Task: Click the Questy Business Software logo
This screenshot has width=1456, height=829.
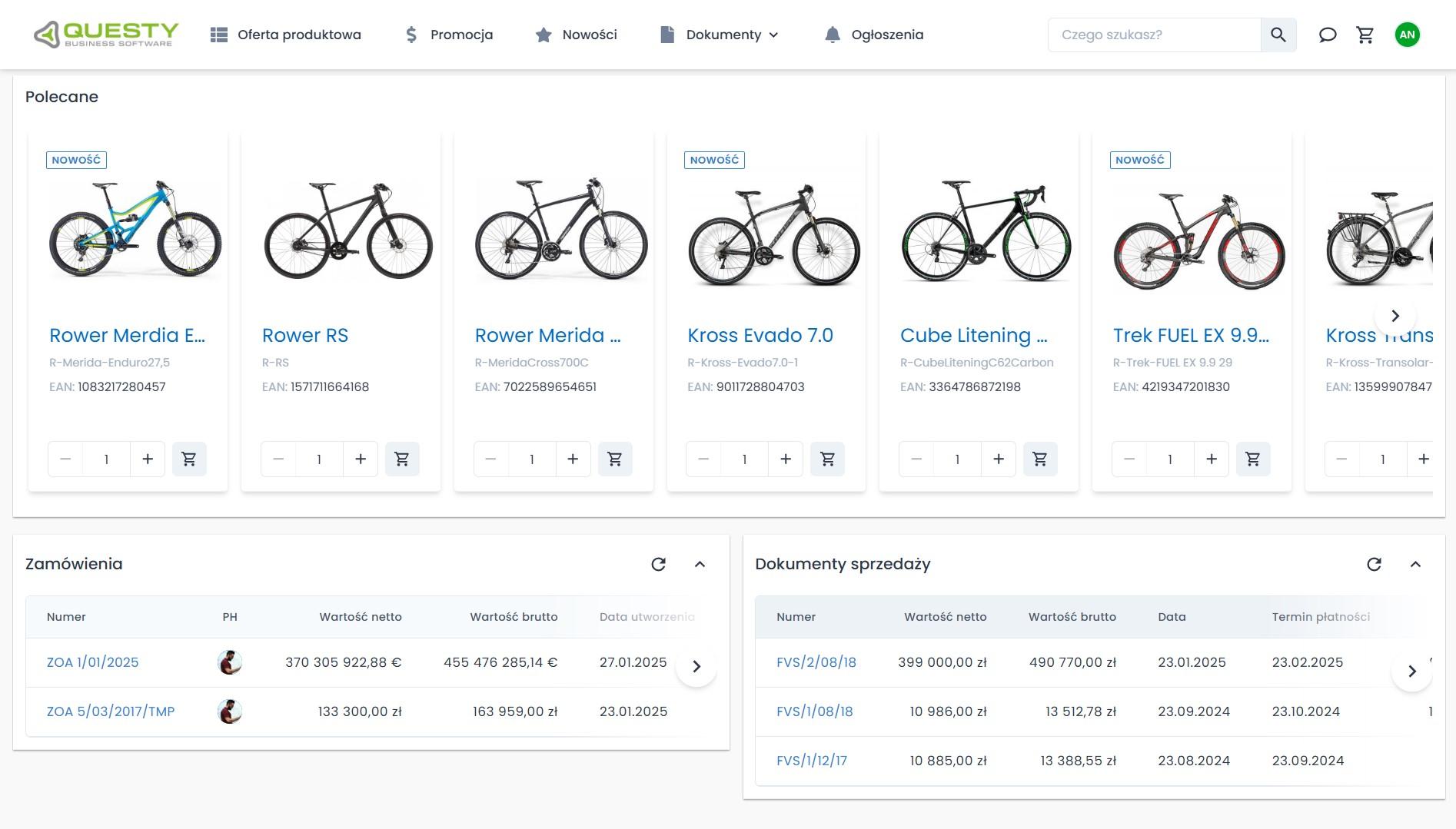Action: [x=106, y=35]
